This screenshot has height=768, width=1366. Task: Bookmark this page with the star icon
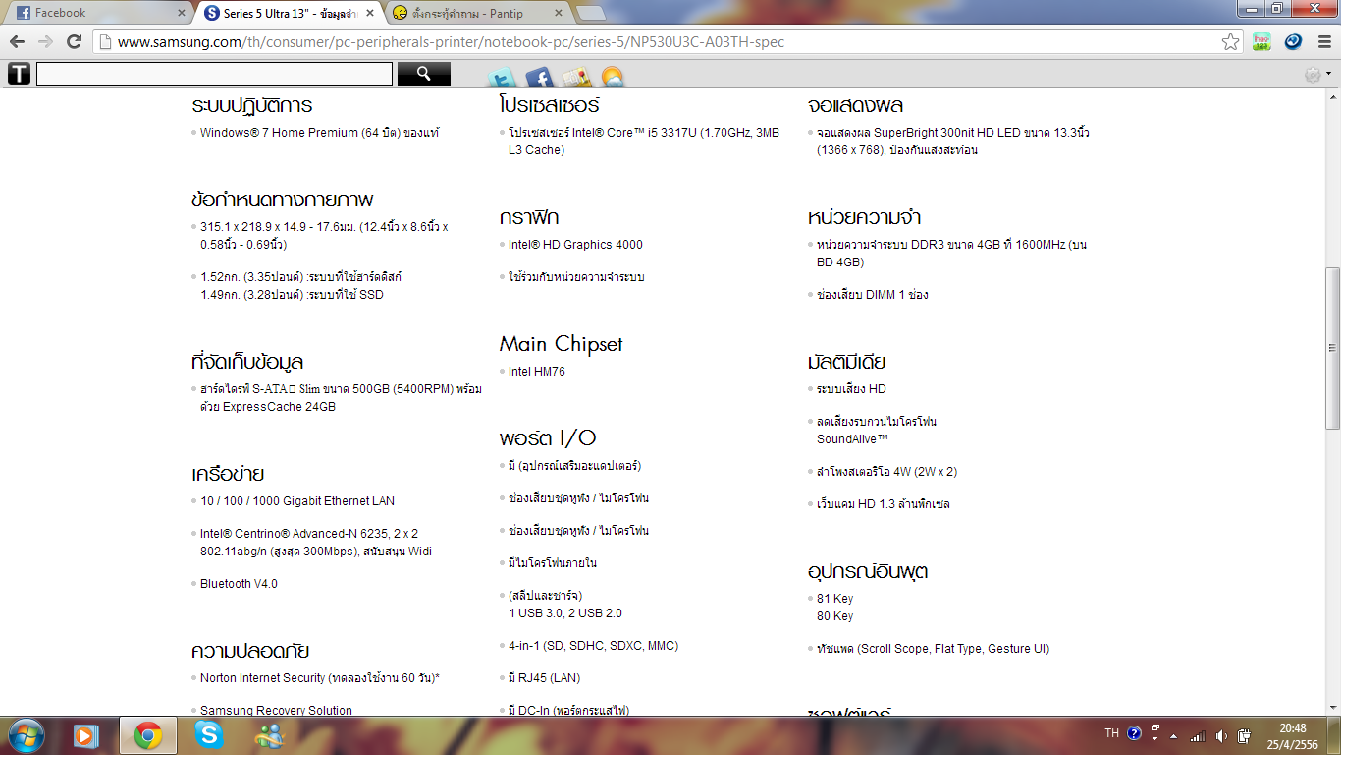click(x=1230, y=42)
